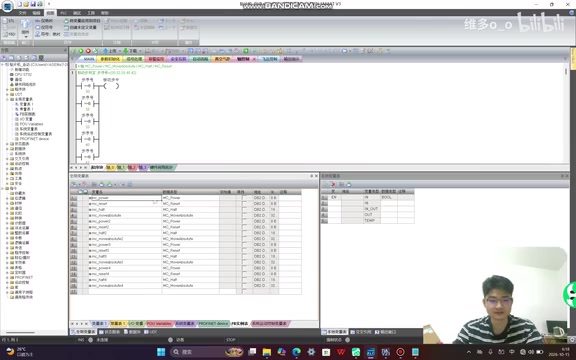
Task: Open POU Variables in project tree
Action: pos(29,124)
